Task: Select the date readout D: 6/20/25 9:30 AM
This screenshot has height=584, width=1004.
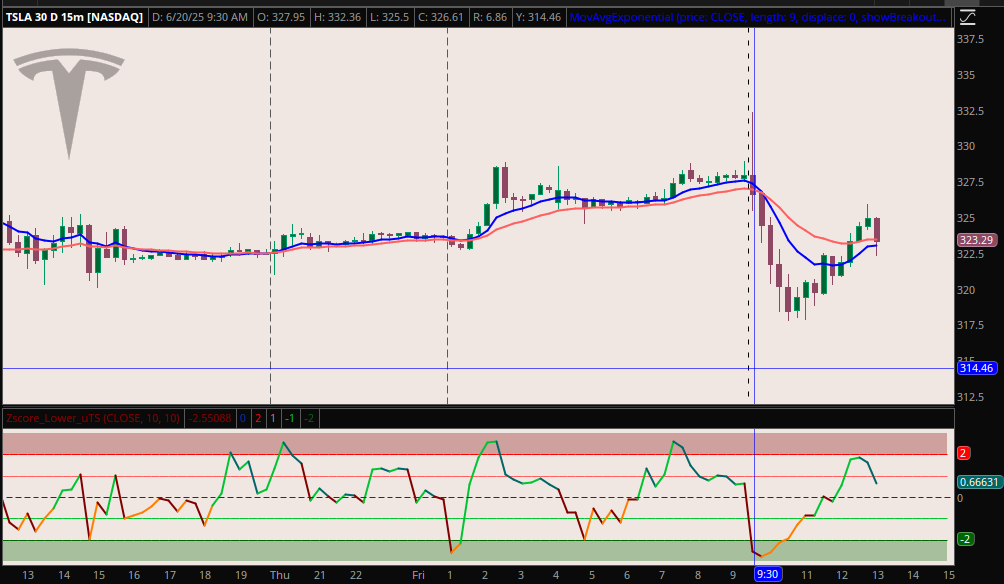Action: coord(200,17)
